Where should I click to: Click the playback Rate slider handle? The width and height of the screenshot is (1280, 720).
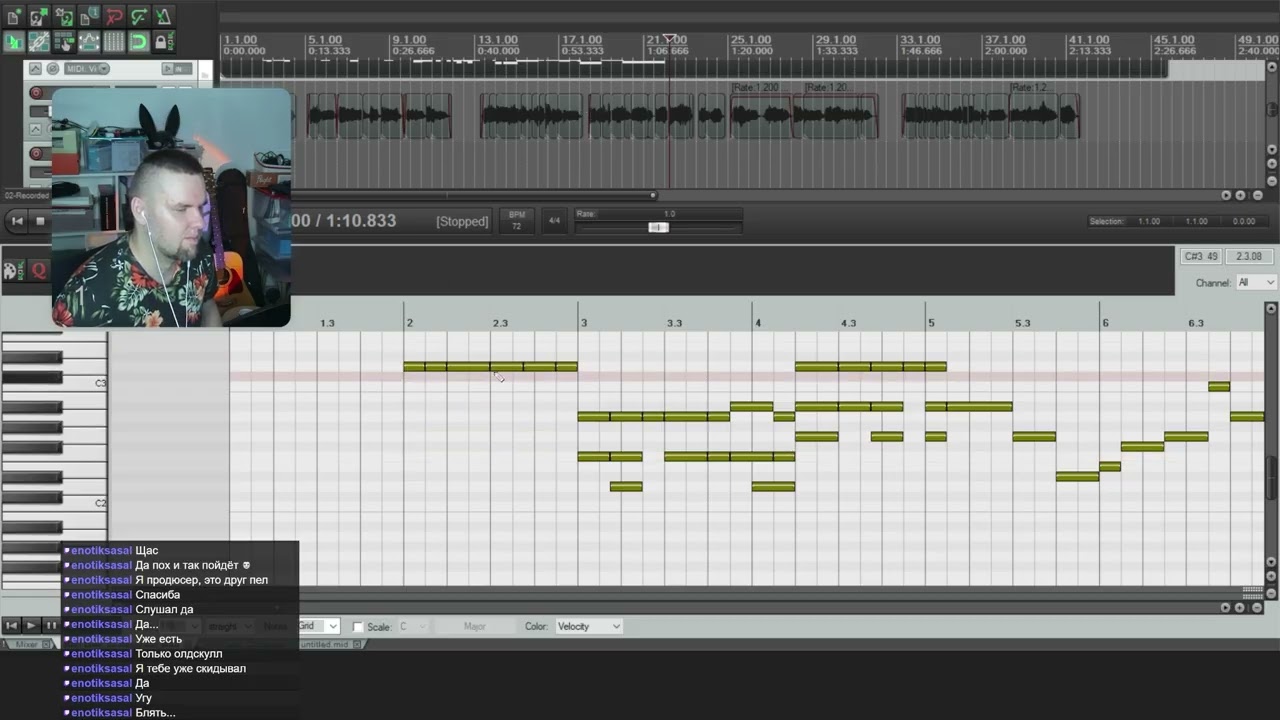(x=658, y=228)
